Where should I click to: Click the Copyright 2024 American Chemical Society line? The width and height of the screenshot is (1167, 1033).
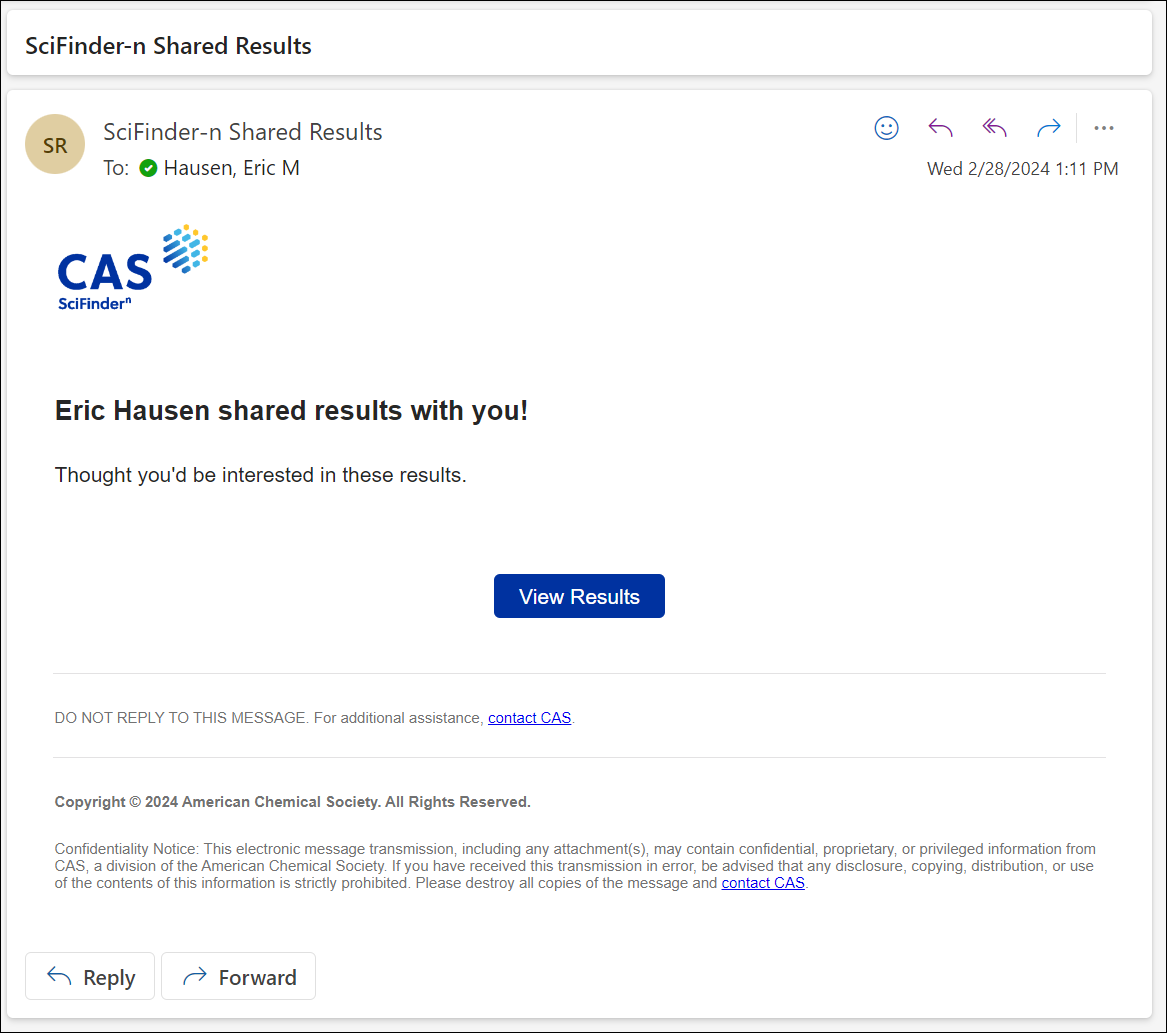292,802
